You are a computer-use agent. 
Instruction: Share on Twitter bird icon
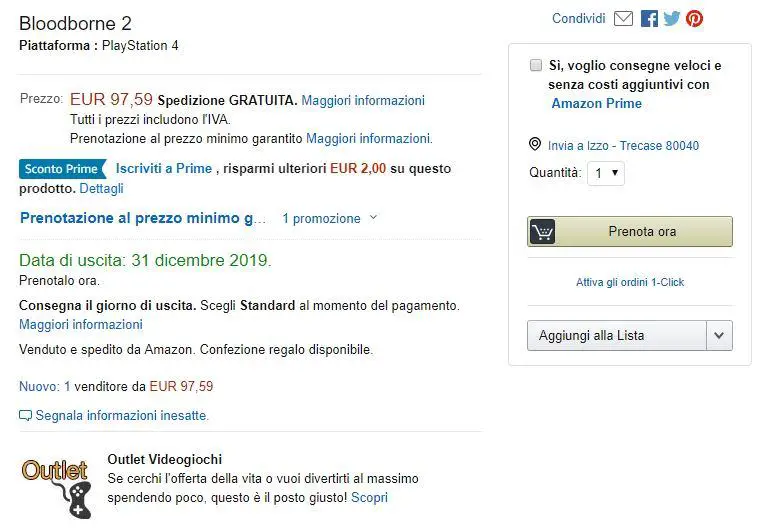672,19
